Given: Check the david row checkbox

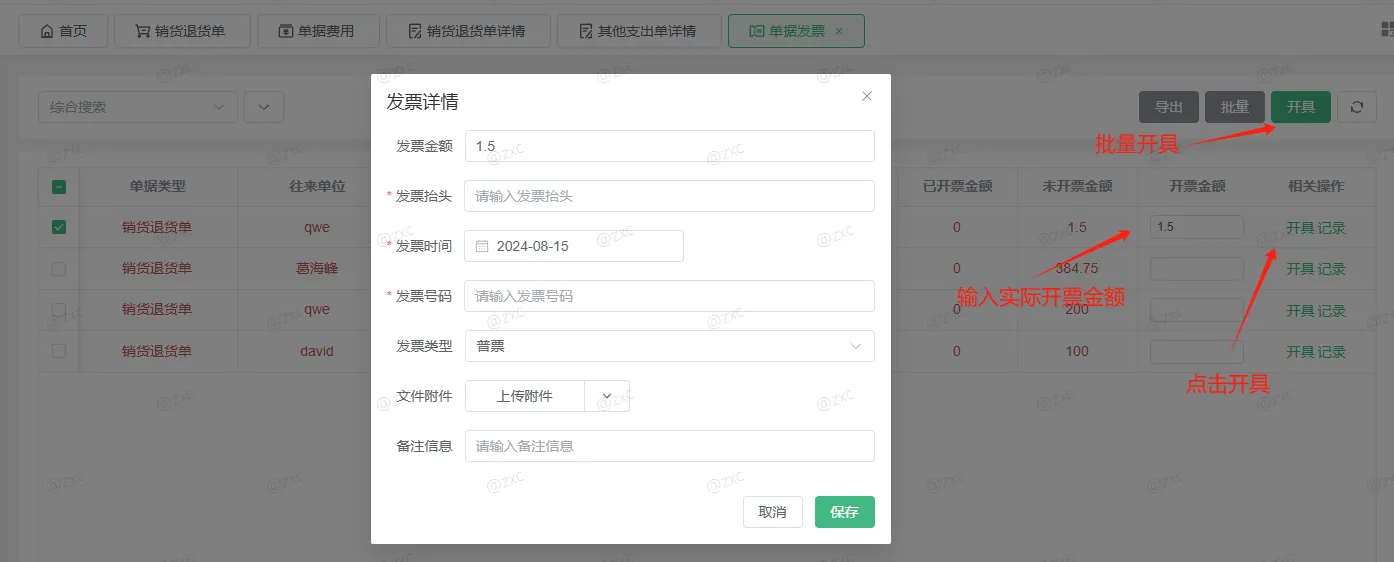Looking at the screenshot, I should click(59, 351).
